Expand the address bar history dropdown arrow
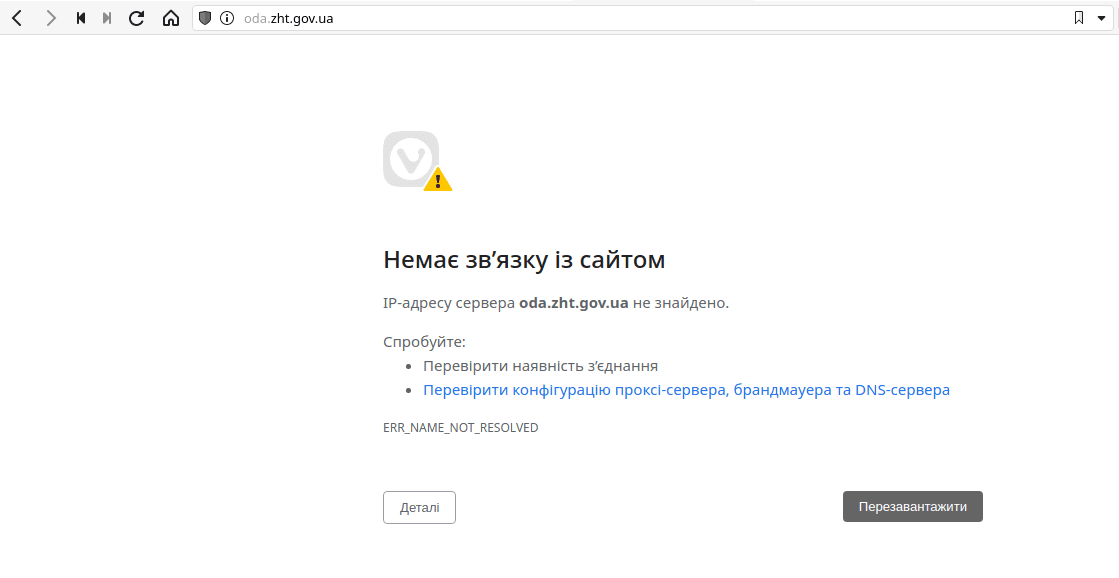This screenshot has width=1119, height=578. pos(1101,18)
